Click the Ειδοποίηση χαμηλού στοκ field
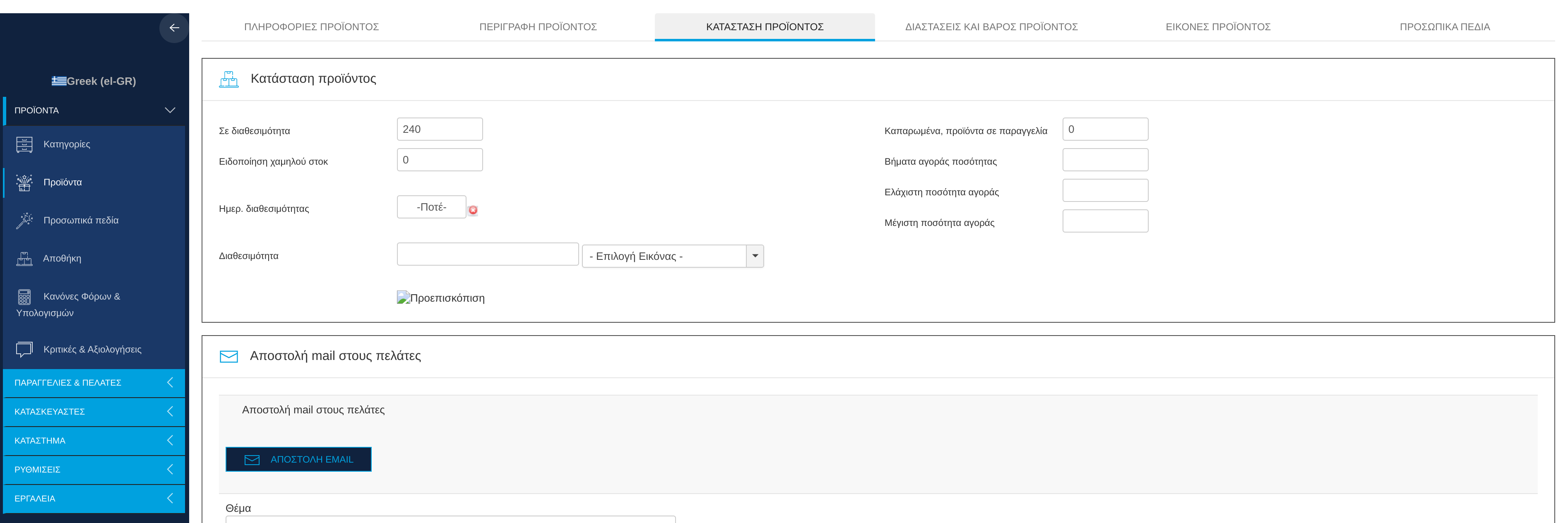 pos(440,160)
